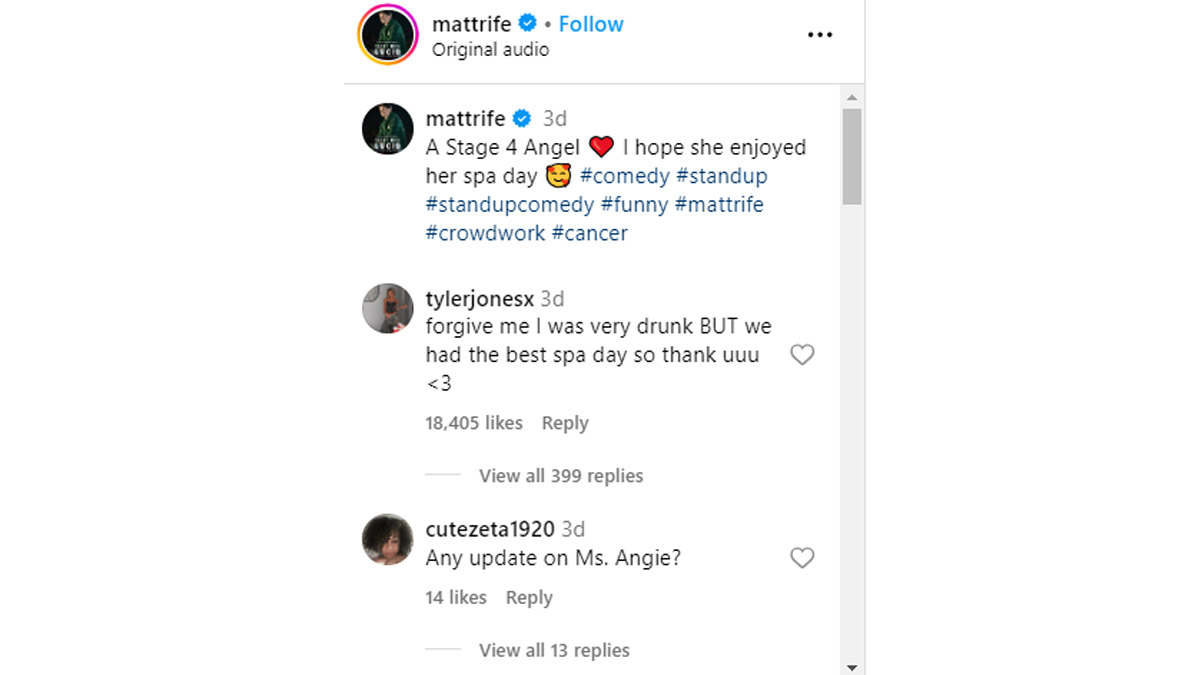Image resolution: width=1200 pixels, height=675 pixels.
Task: Like cutezeta1920's comment with the heart
Action: (802, 558)
